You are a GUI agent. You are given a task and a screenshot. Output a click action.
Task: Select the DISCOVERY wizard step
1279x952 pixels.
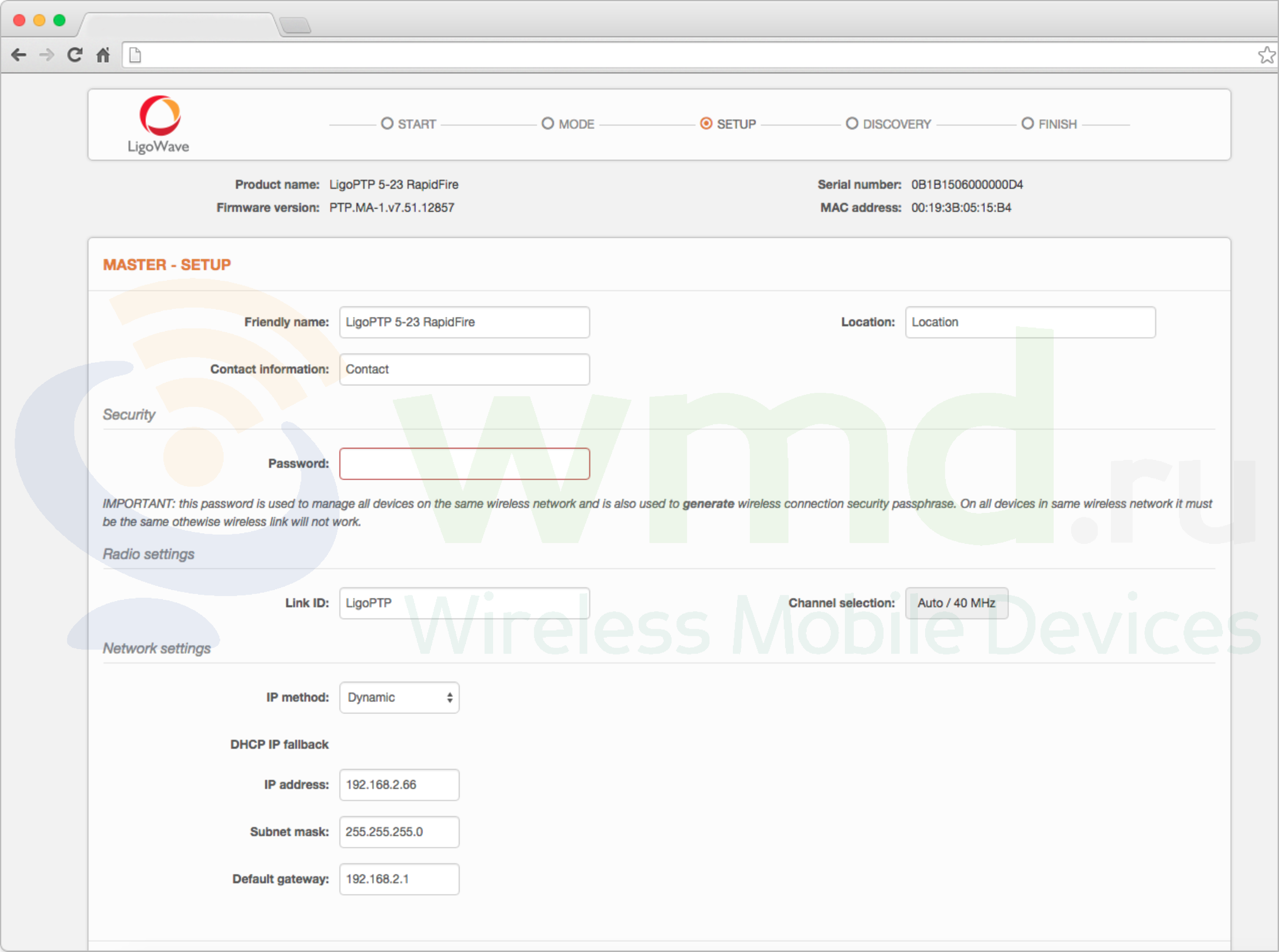888,124
